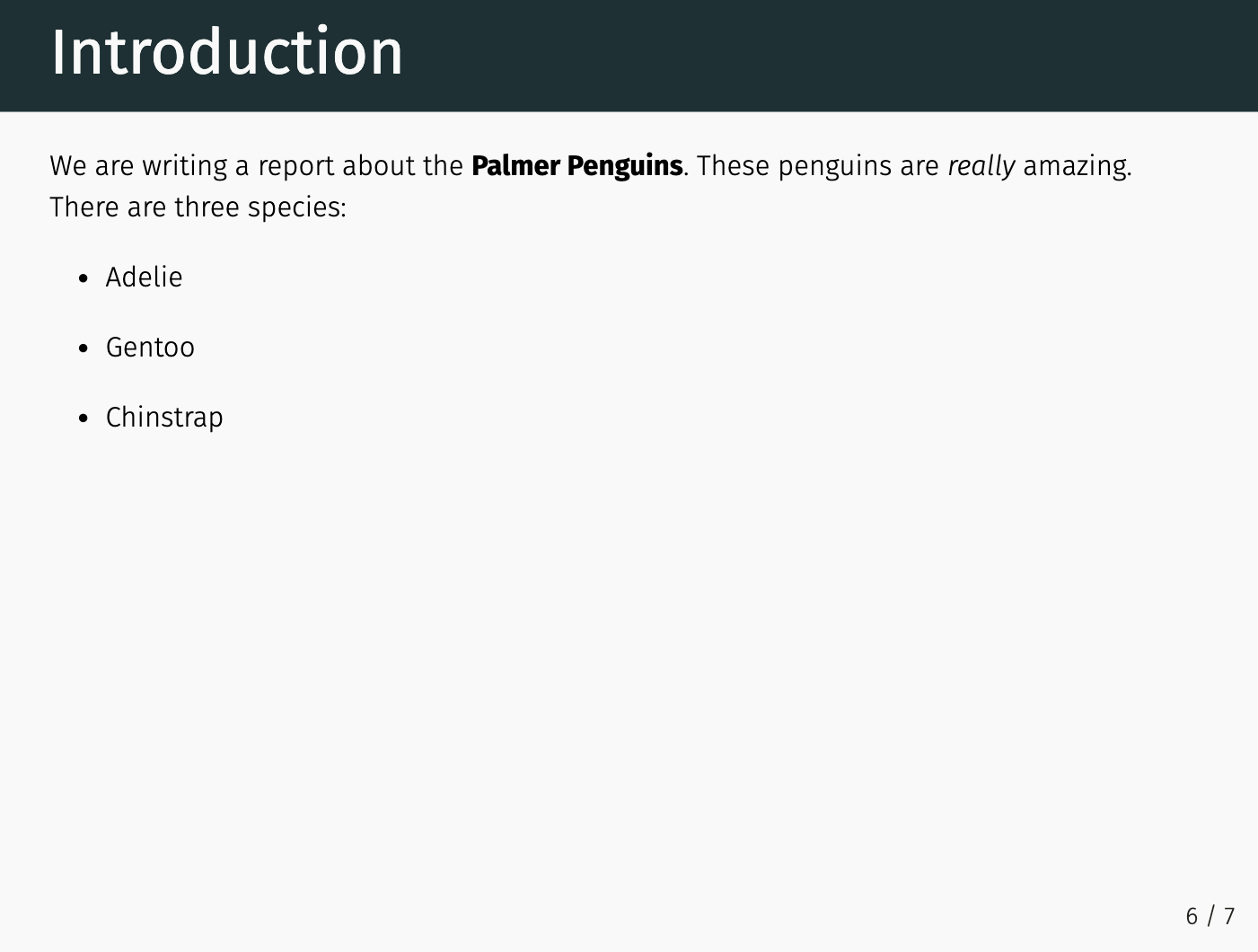Select the Adelie list item
This screenshot has width=1258, height=952.
pyautogui.click(x=144, y=278)
